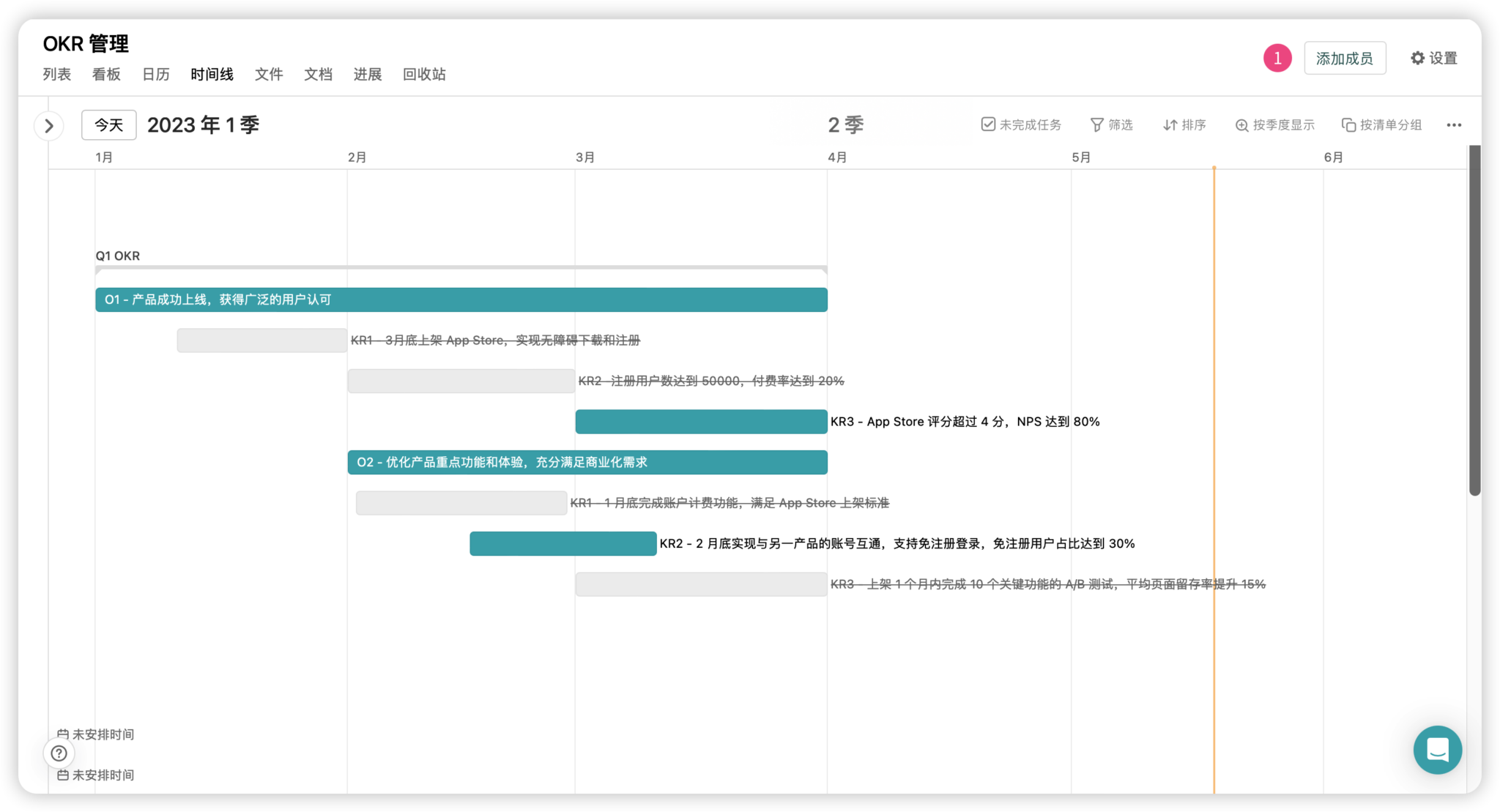Open the 回收站 tab

click(x=423, y=74)
